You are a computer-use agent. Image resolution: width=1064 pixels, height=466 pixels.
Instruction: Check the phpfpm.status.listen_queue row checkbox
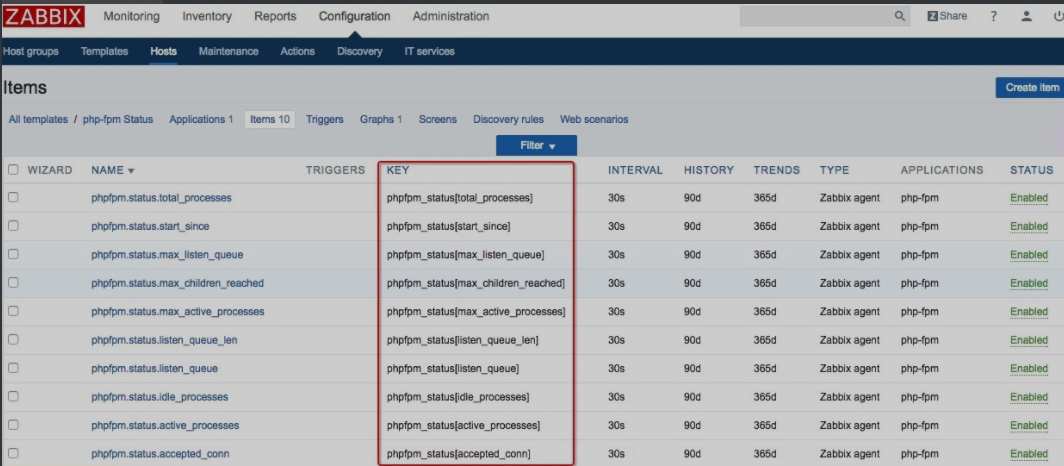point(13,368)
